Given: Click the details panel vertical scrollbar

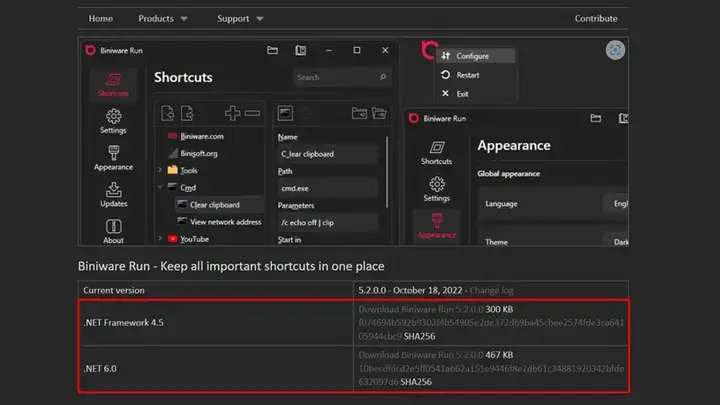Looking at the screenshot, I should click(x=387, y=172).
